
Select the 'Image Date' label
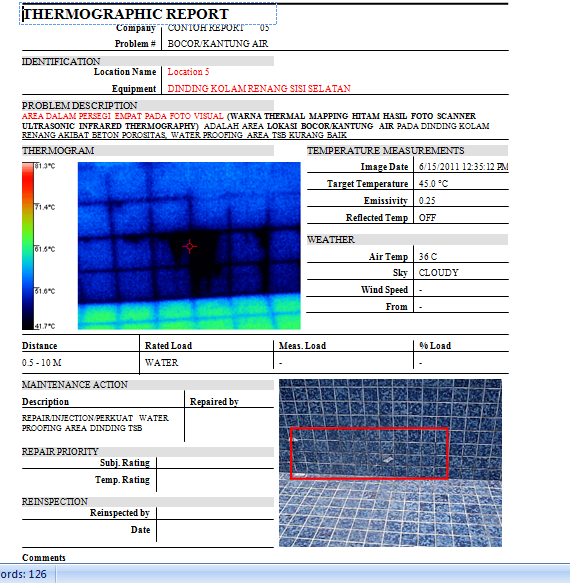(x=384, y=167)
